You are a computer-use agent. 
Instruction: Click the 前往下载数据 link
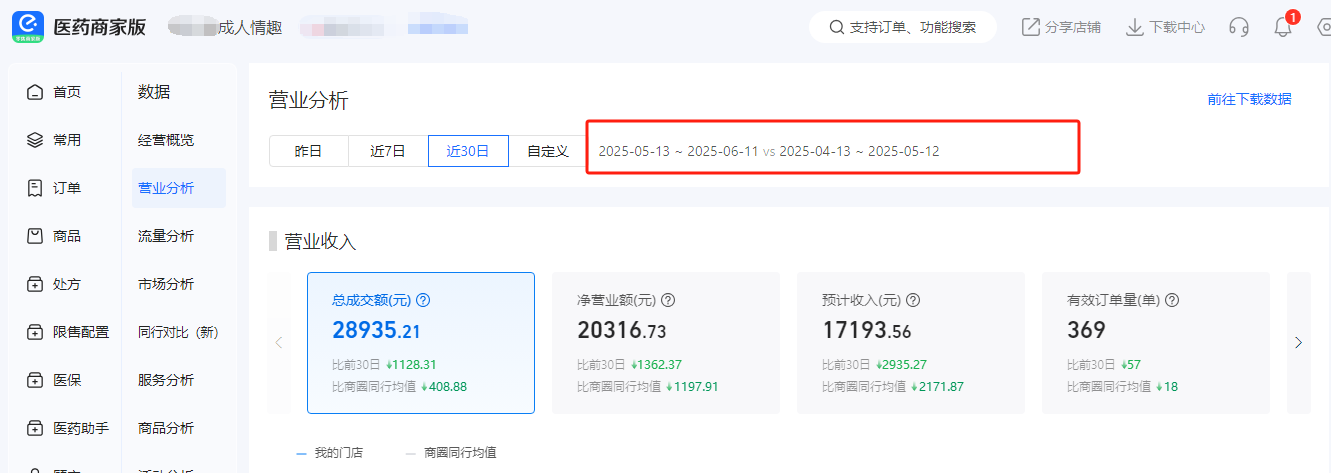click(1249, 99)
